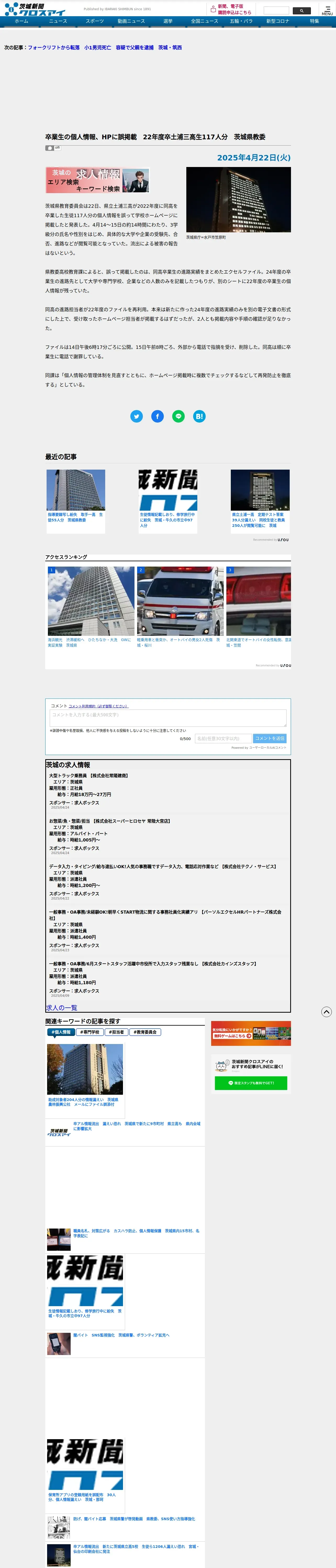Open related link 卒アル情報流出 漏えい恐れ
This screenshot has width=336, height=1568.
137,1126
